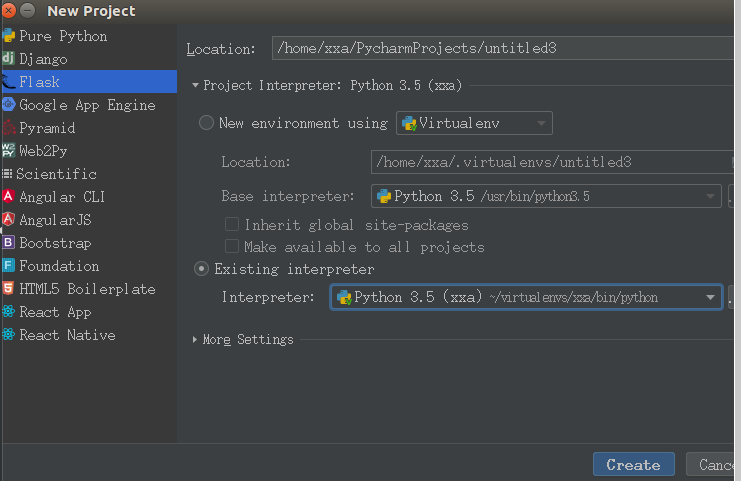
Task: Click the Create button
Action: tap(634, 464)
